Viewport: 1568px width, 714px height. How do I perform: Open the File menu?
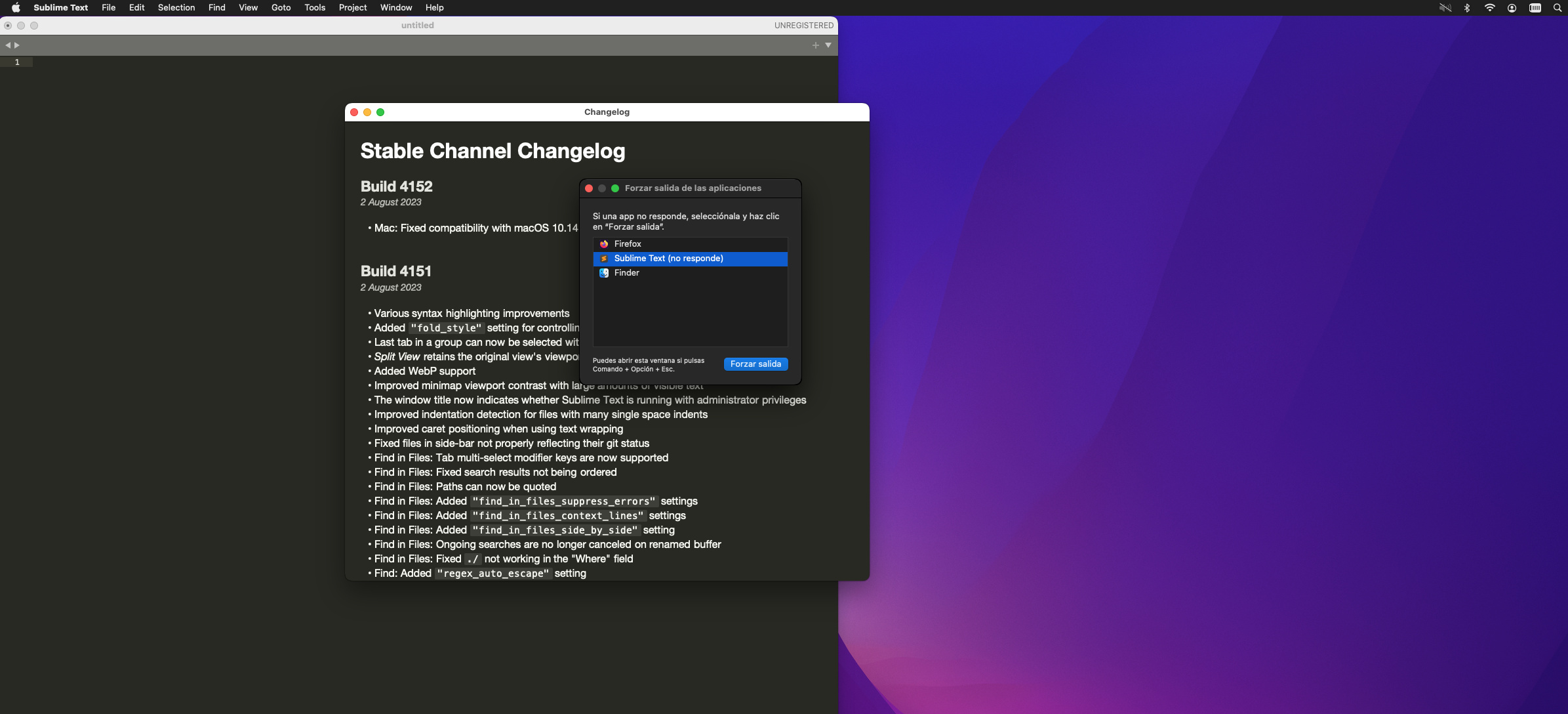pos(109,8)
